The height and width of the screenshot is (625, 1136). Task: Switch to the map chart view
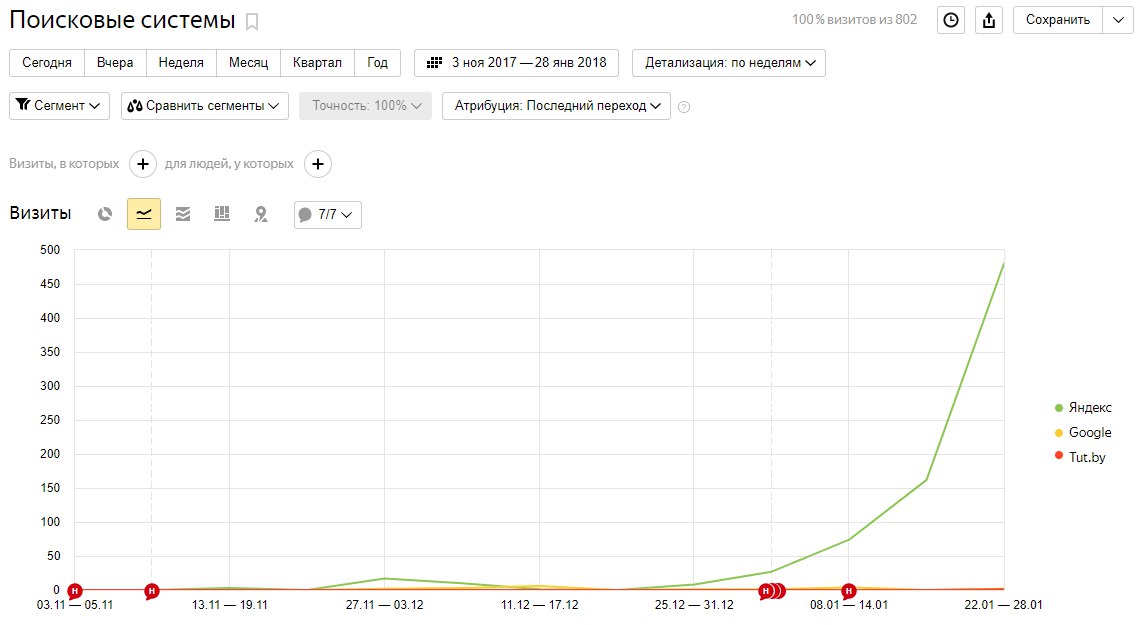tap(261, 214)
